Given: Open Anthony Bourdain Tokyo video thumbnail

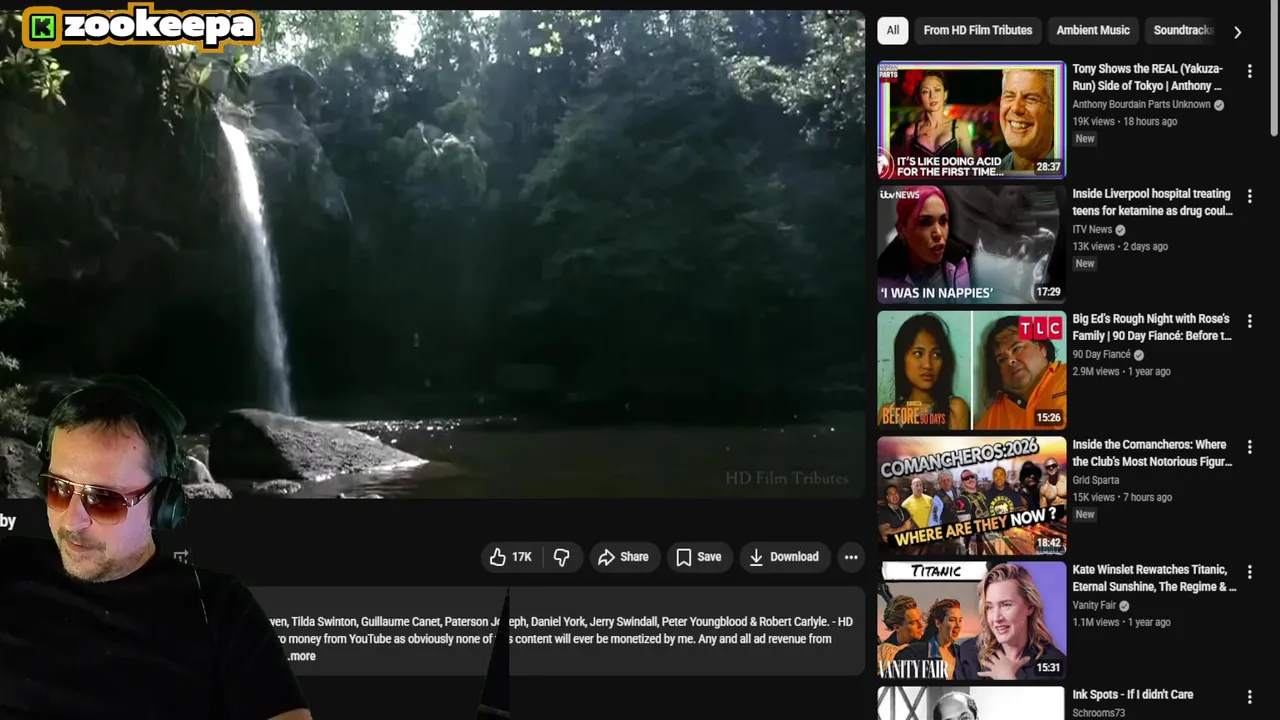Looking at the screenshot, I should 971,120.
